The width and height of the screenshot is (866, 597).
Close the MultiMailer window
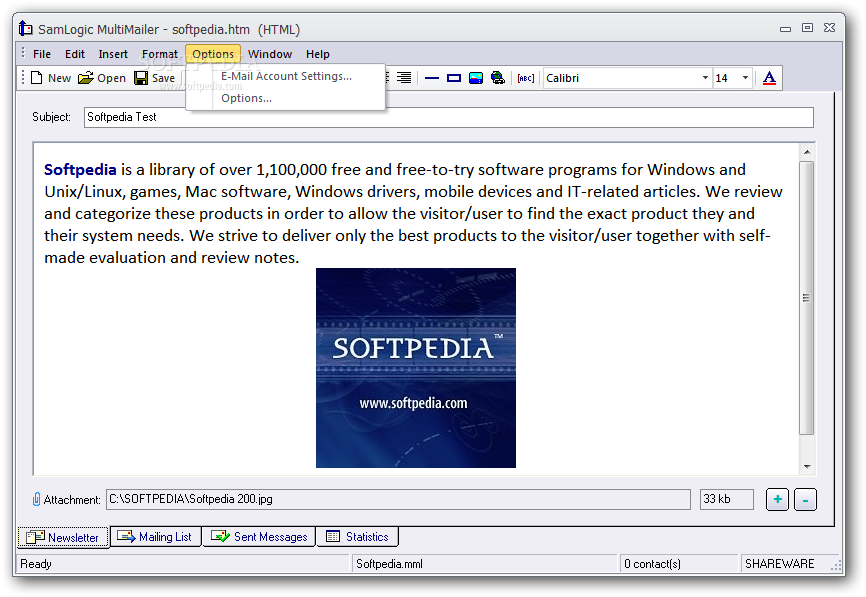coord(829,28)
